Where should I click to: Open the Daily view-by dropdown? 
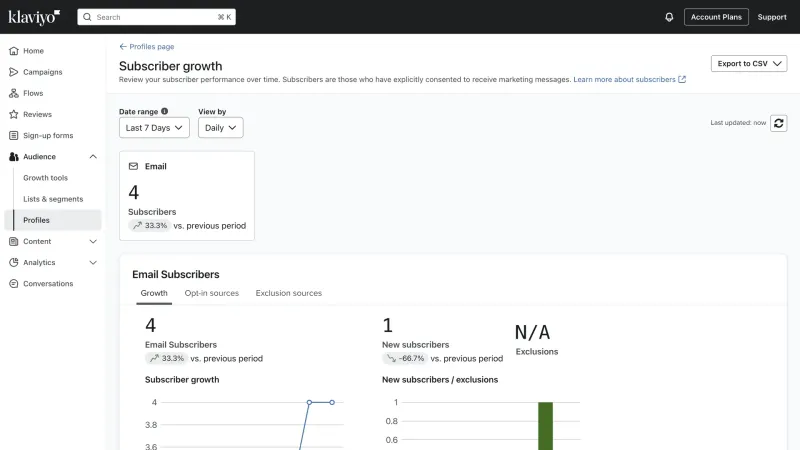click(220, 128)
